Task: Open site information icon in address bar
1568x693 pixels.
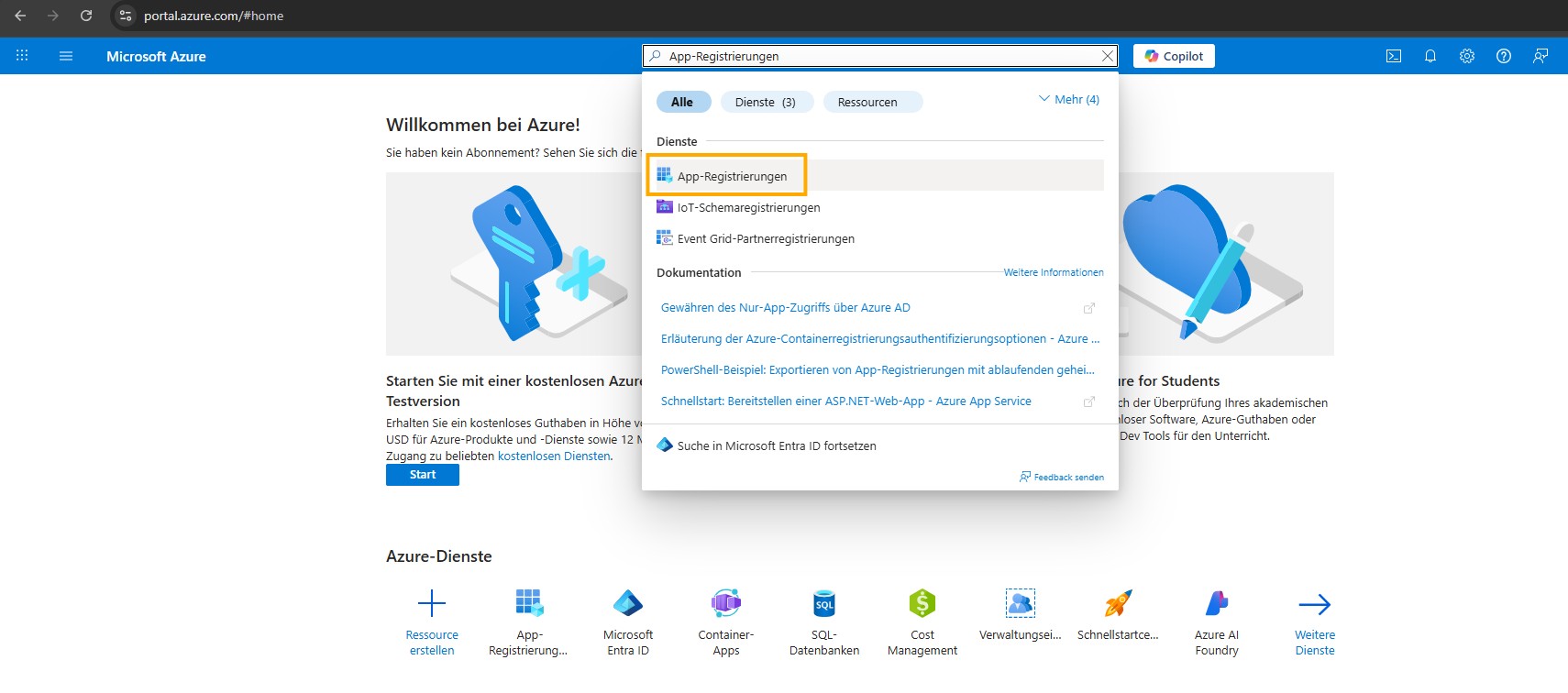Action: tap(126, 16)
